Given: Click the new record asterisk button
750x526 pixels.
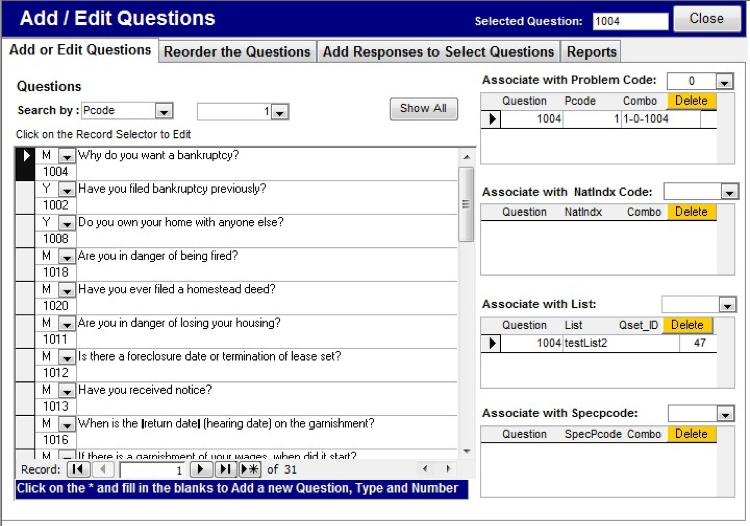Looking at the screenshot, I should 249,469.
